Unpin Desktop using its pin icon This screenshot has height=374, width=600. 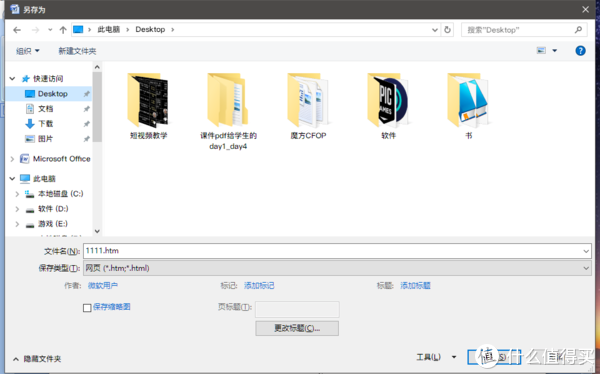[x=86, y=94]
